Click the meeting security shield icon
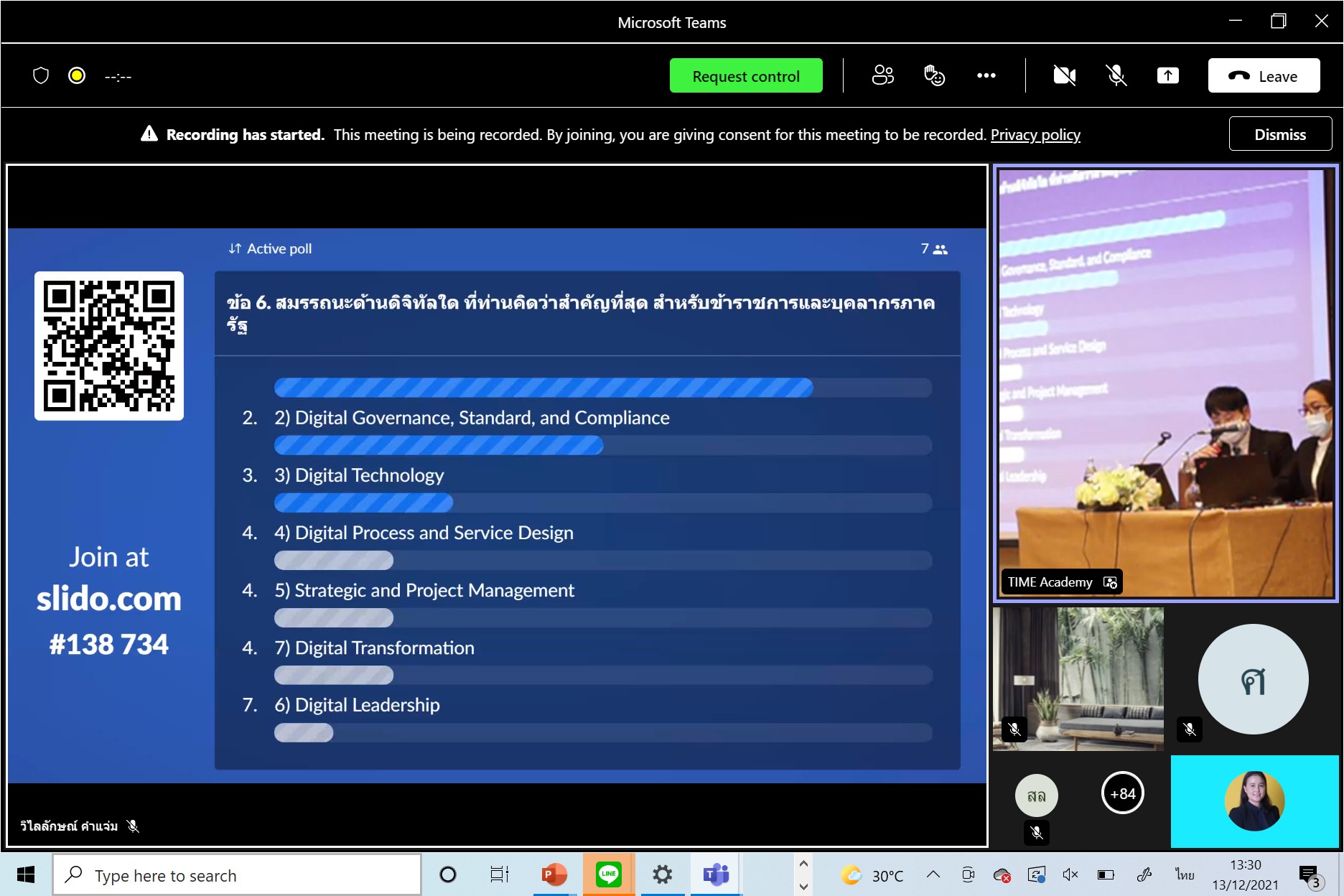The height and width of the screenshot is (896, 1344). click(x=41, y=75)
